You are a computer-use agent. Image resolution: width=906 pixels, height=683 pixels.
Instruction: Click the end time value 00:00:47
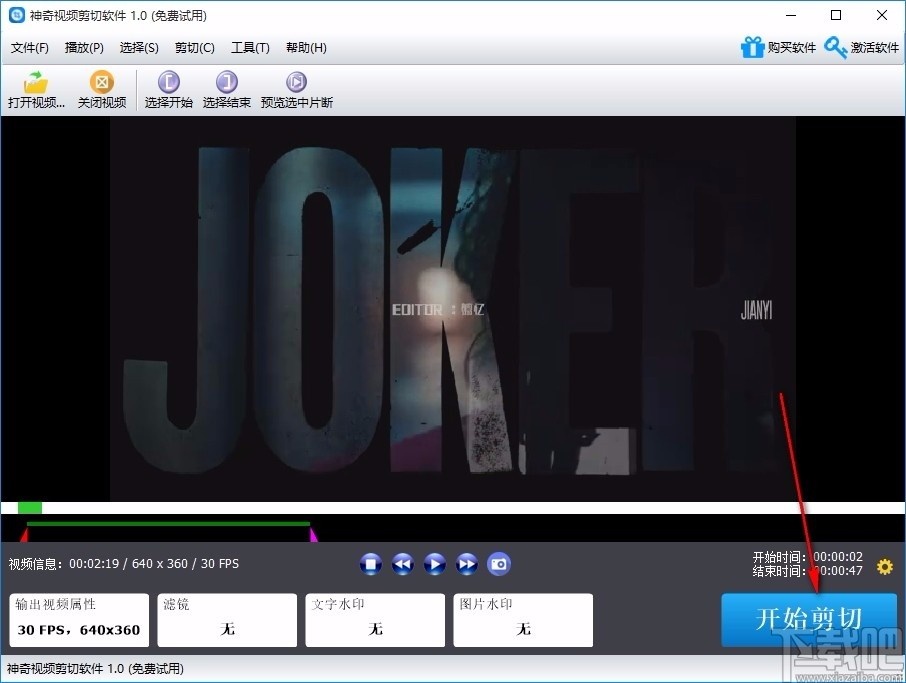(838, 571)
